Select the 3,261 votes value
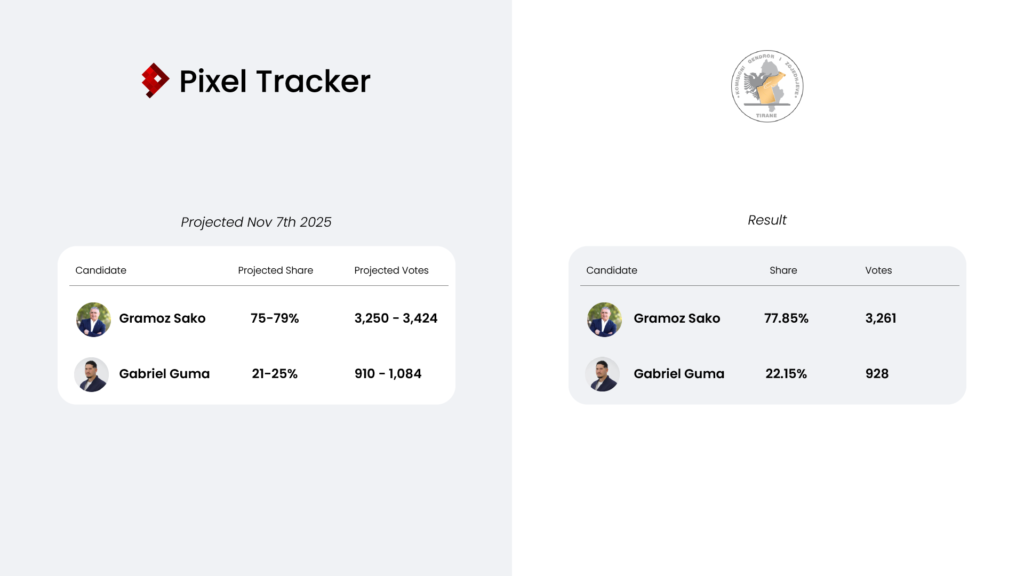The image size is (1024, 576). (x=880, y=319)
